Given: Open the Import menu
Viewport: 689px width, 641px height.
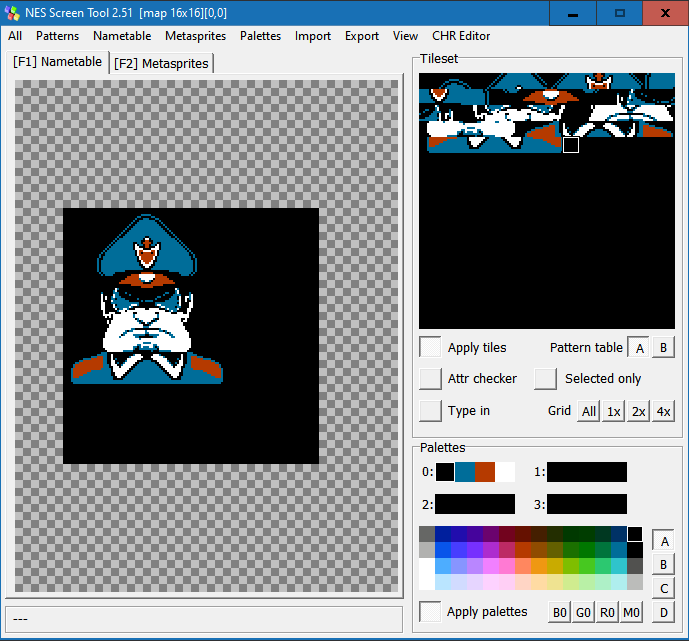Looking at the screenshot, I should pyautogui.click(x=313, y=36).
